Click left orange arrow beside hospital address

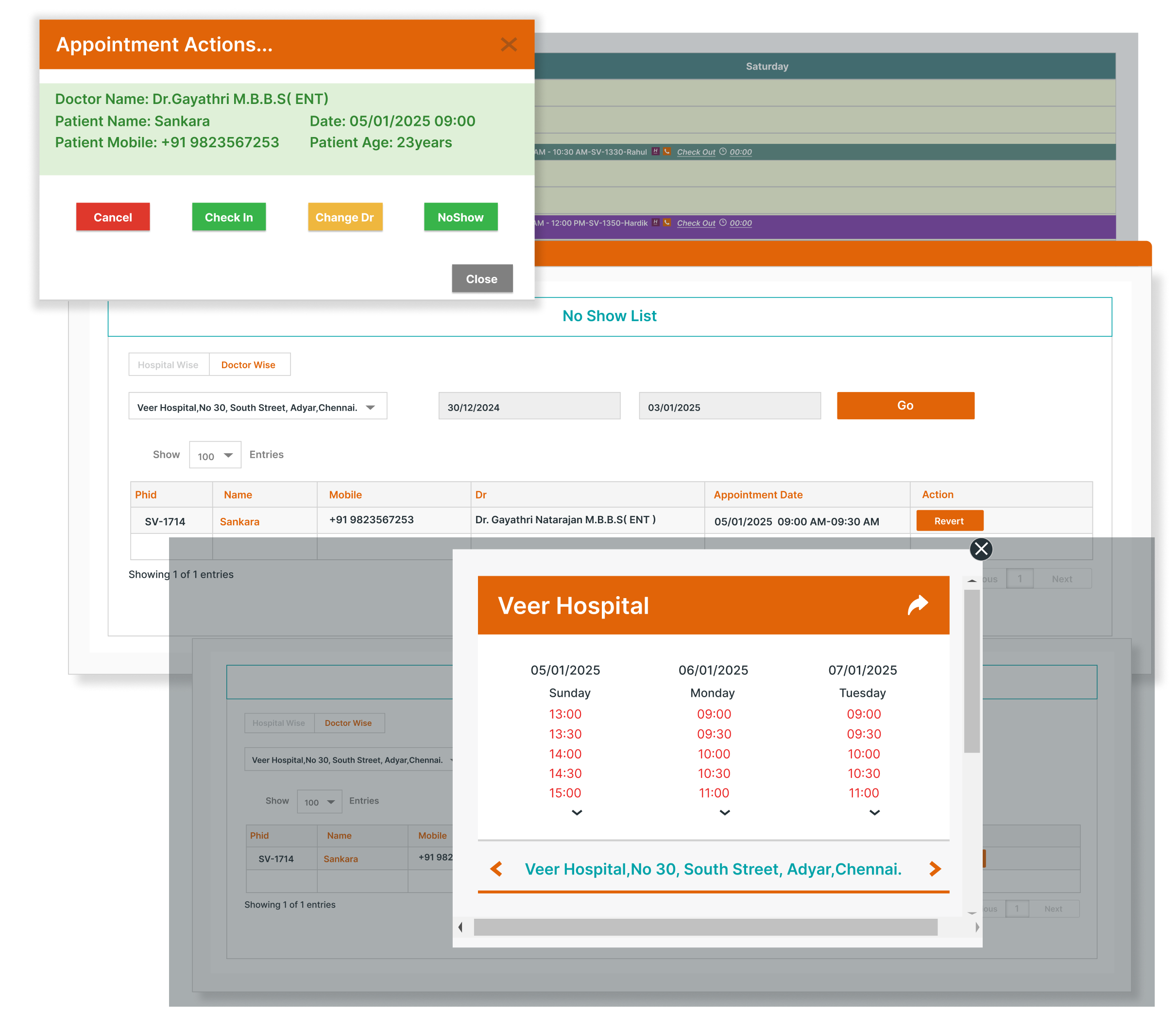(496, 869)
